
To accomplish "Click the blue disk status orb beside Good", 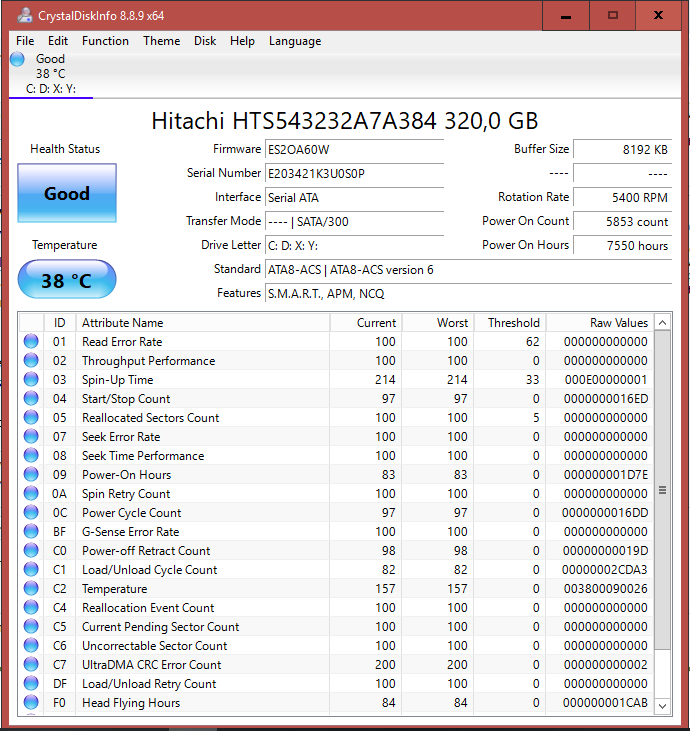I will tap(17, 59).
